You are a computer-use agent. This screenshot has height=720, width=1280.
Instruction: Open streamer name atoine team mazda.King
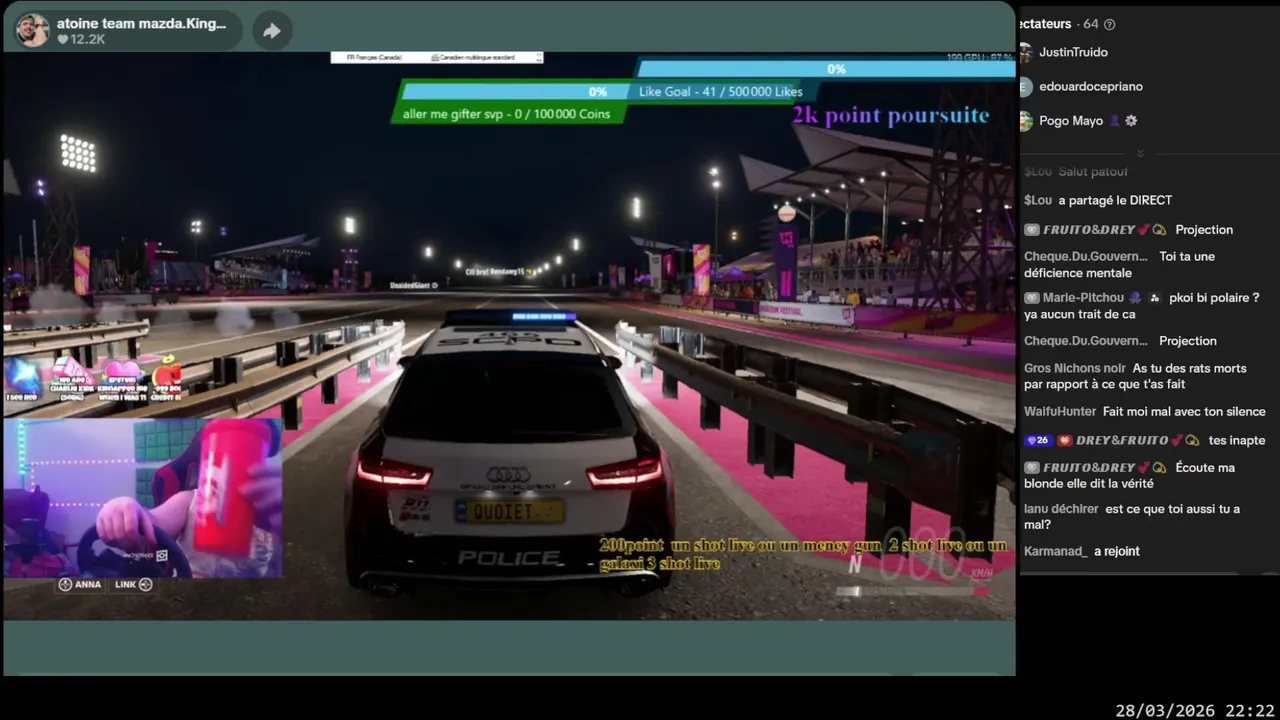pyautogui.click(x=141, y=22)
